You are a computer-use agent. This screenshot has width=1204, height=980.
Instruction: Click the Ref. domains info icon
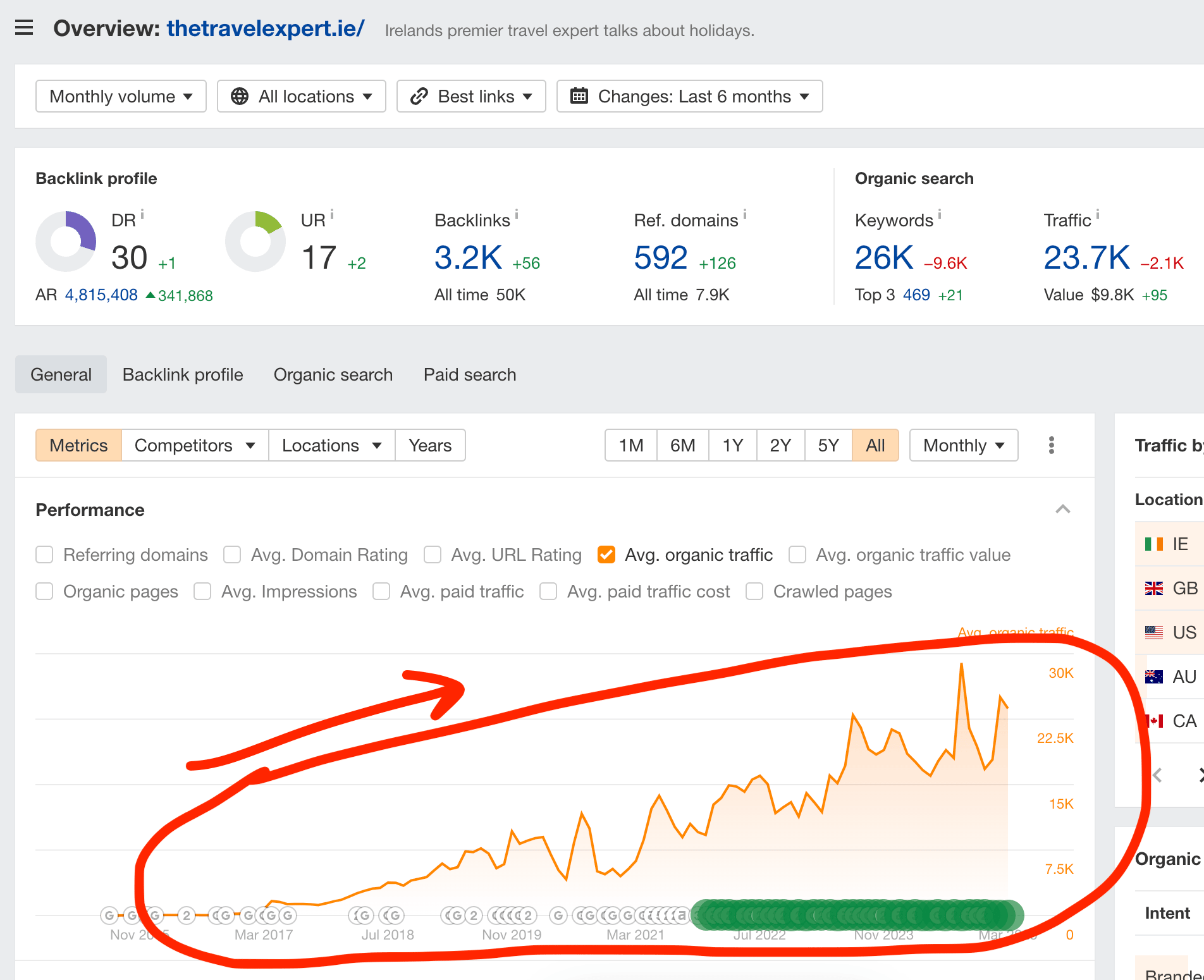click(745, 214)
